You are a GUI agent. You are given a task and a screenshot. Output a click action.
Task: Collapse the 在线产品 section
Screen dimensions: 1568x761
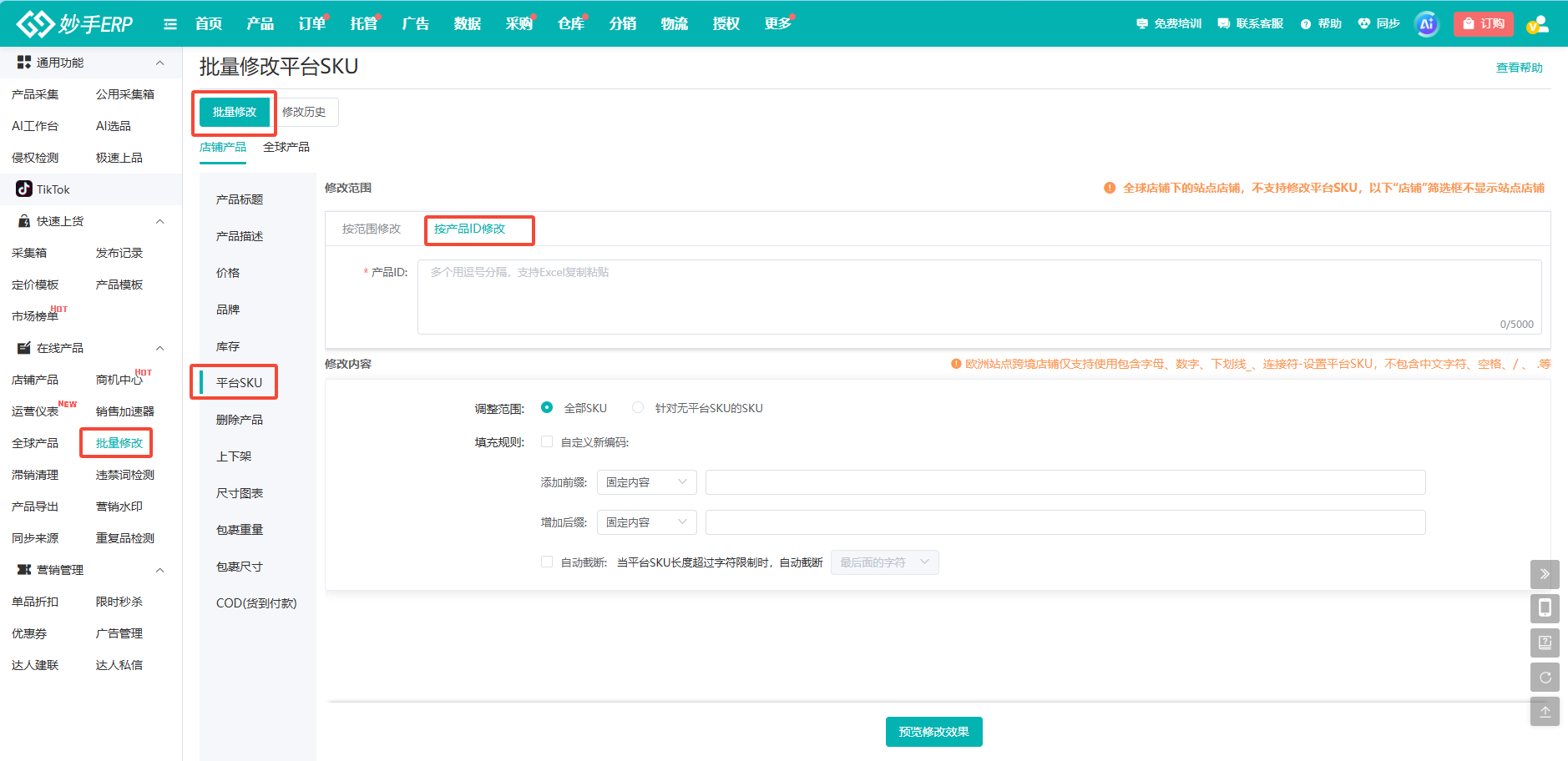pos(160,348)
